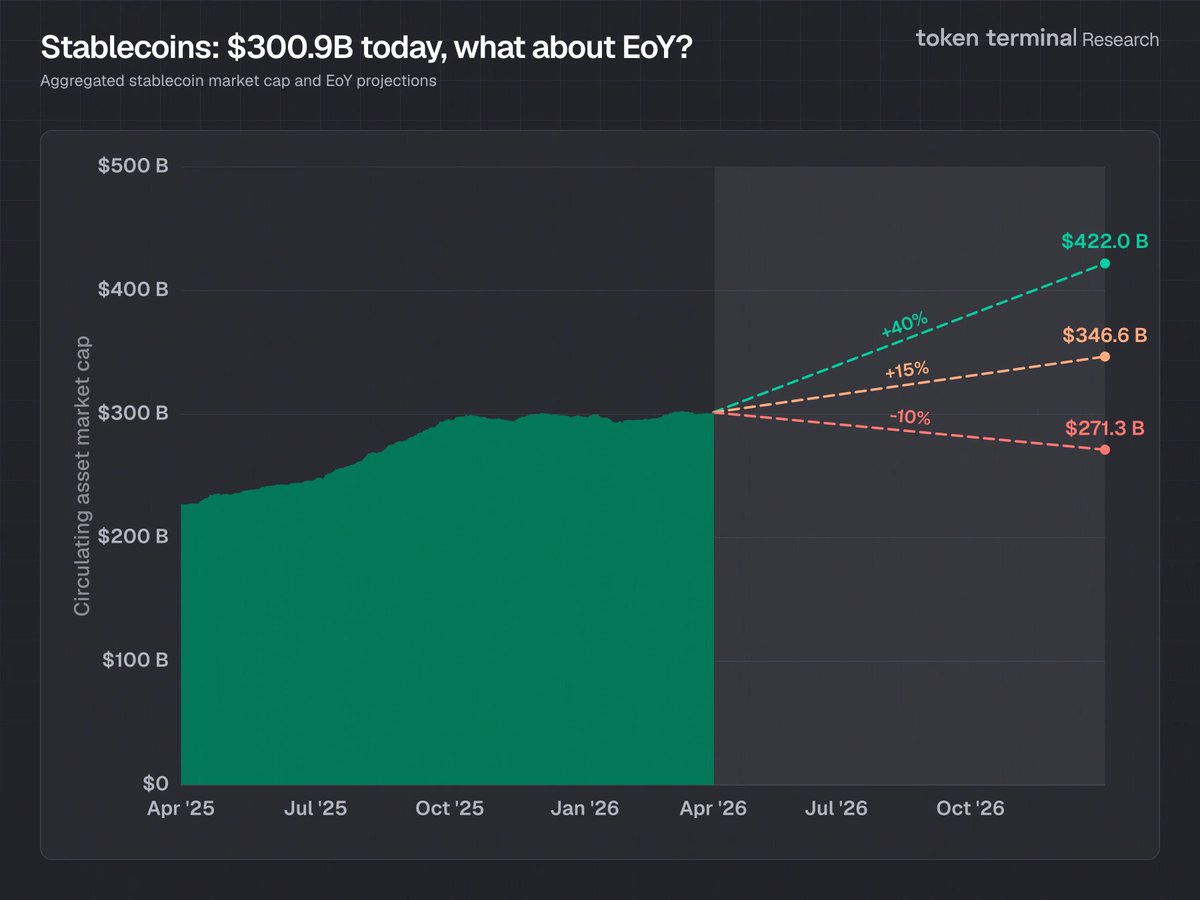Click the orange $346.6 B projection endpoint dot

click(1105, 357)
